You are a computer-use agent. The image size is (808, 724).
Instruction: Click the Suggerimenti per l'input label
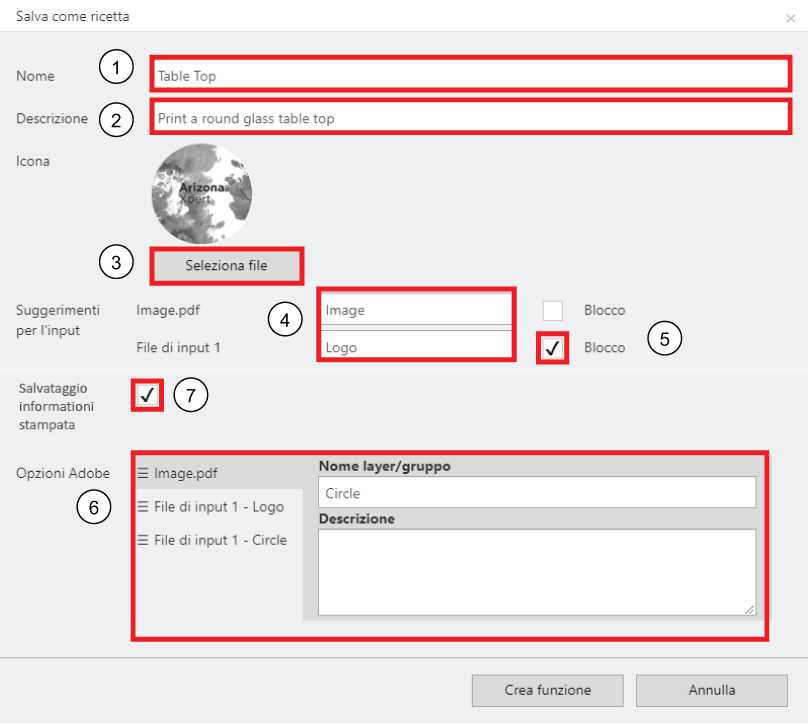pyautogui.click(x=58, y=320)
